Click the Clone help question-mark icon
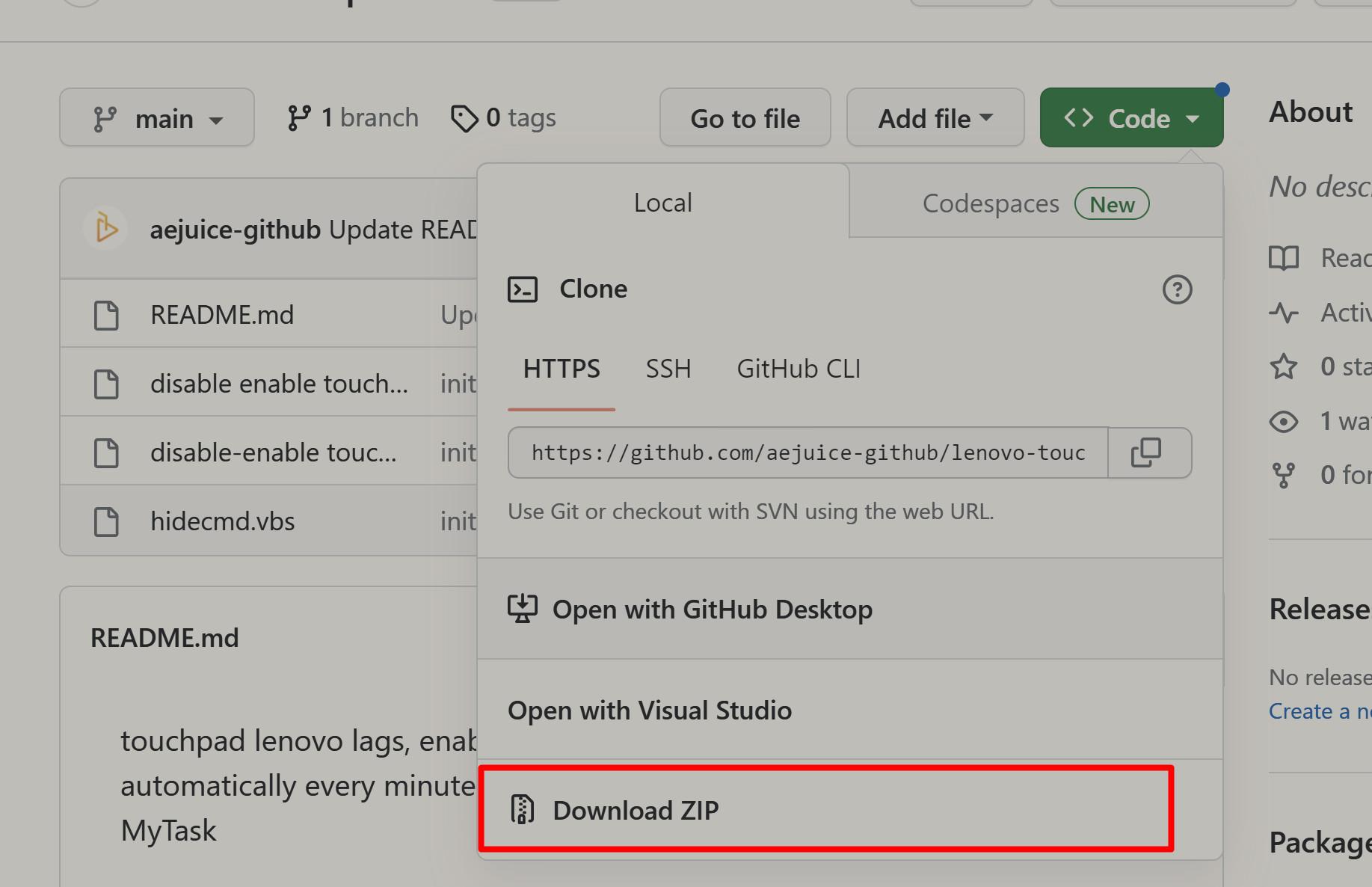The height and width of the screenshot is (887, 1372). pos(1177,289)
